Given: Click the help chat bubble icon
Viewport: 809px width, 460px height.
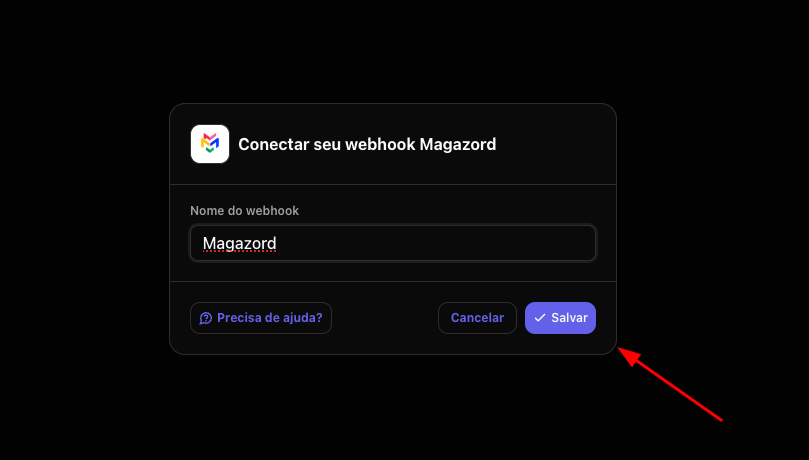Looking at the screenshot, I should click(206, 318).
